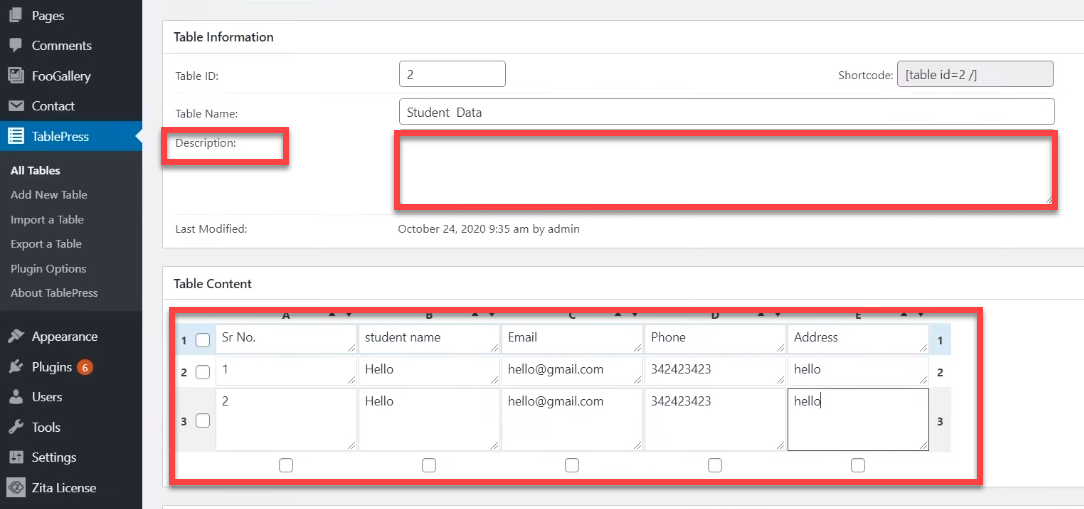Viewport: 1084px width, 509px height.
Task: Click row 3 hello@gmail.com cell
Action: pos(572,420)
